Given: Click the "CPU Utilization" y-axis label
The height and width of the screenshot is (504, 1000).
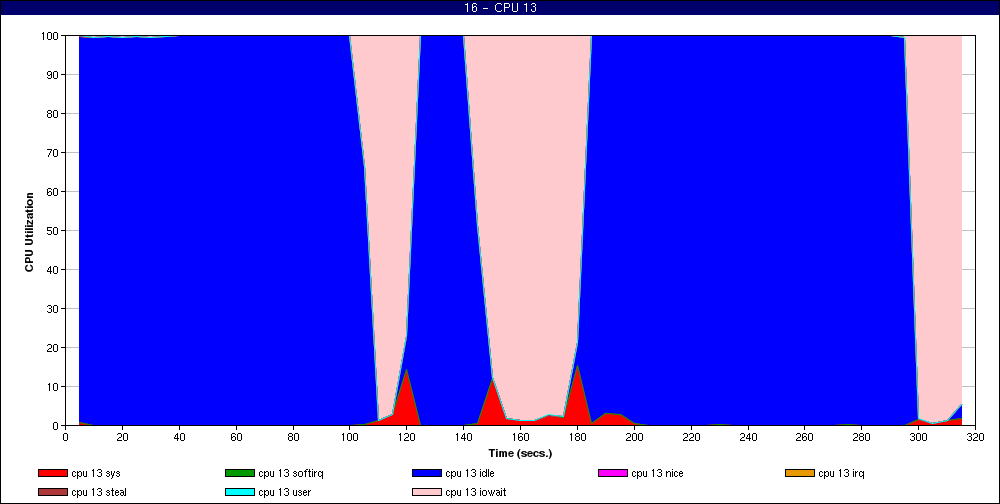Looking at the screenshot, I should tap(29, 231).
